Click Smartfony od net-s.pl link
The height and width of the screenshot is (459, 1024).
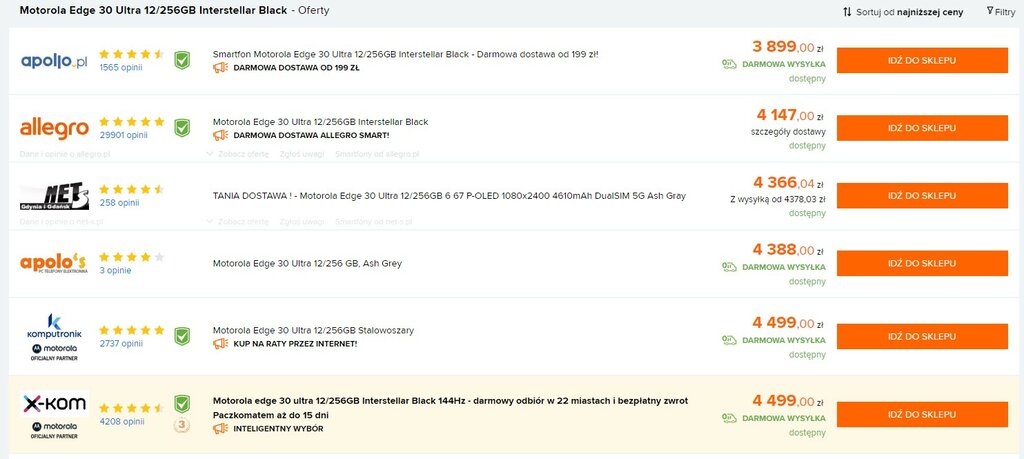pos(374,221)
